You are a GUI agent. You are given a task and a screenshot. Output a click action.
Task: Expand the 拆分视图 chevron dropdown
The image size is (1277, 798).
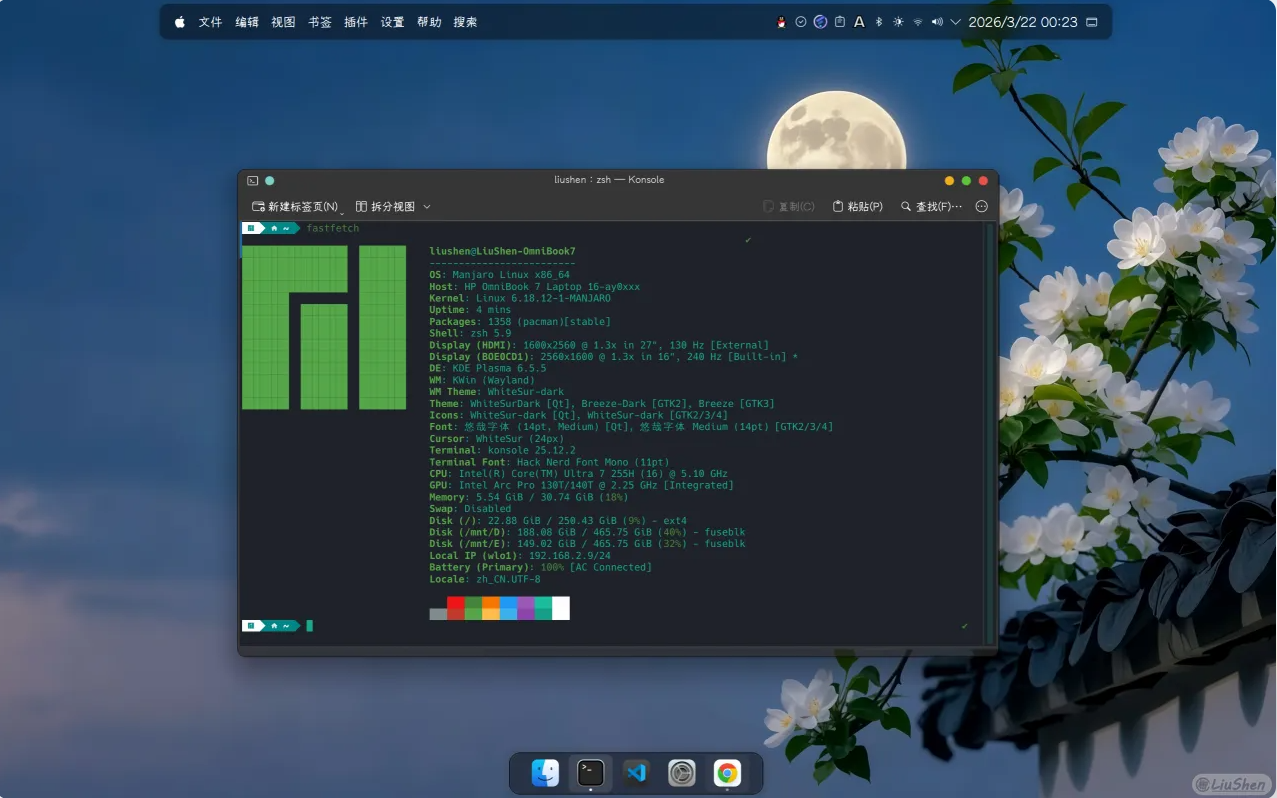[x=427, y=207]
